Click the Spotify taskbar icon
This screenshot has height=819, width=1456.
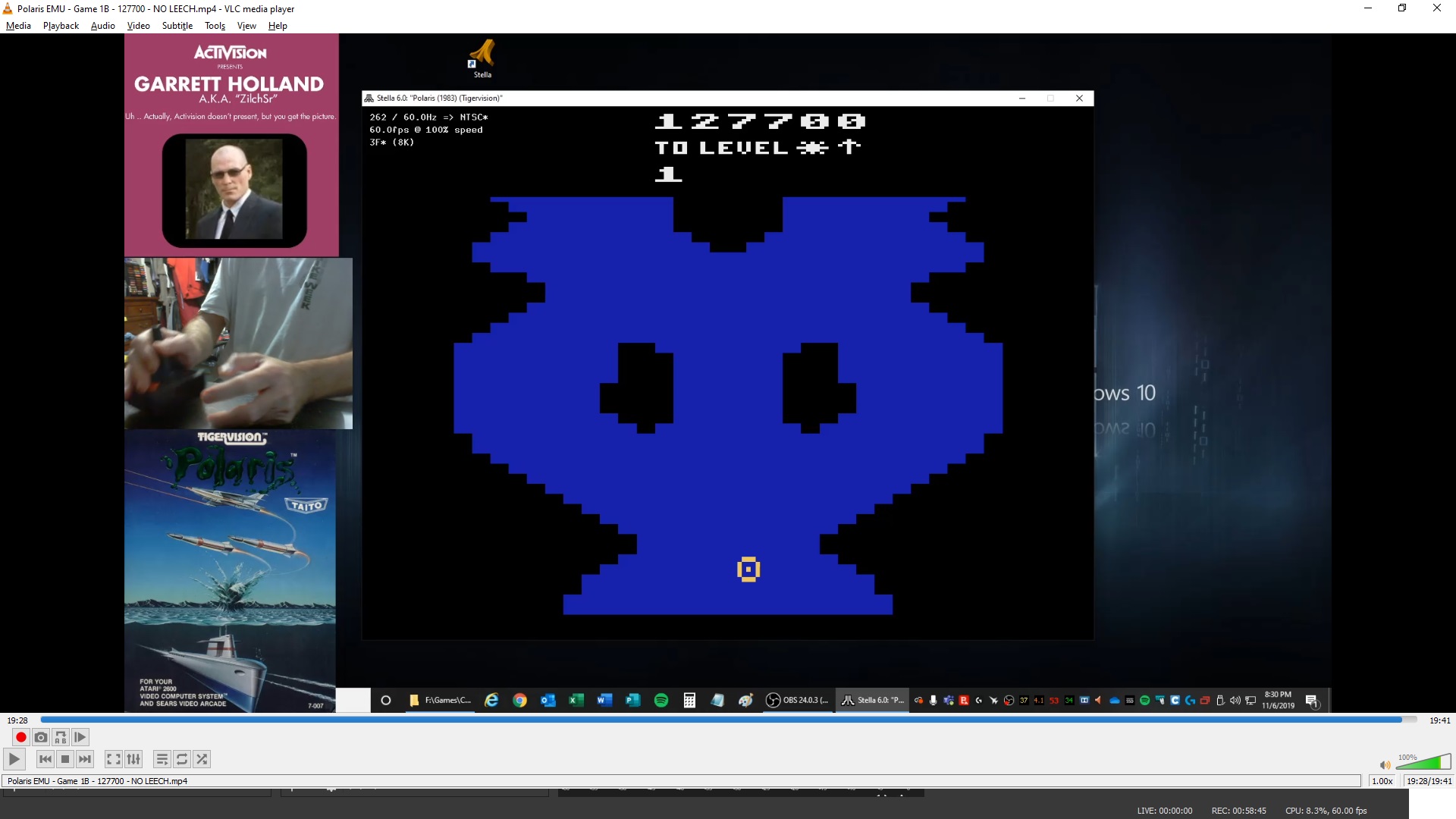pos(661,700)
